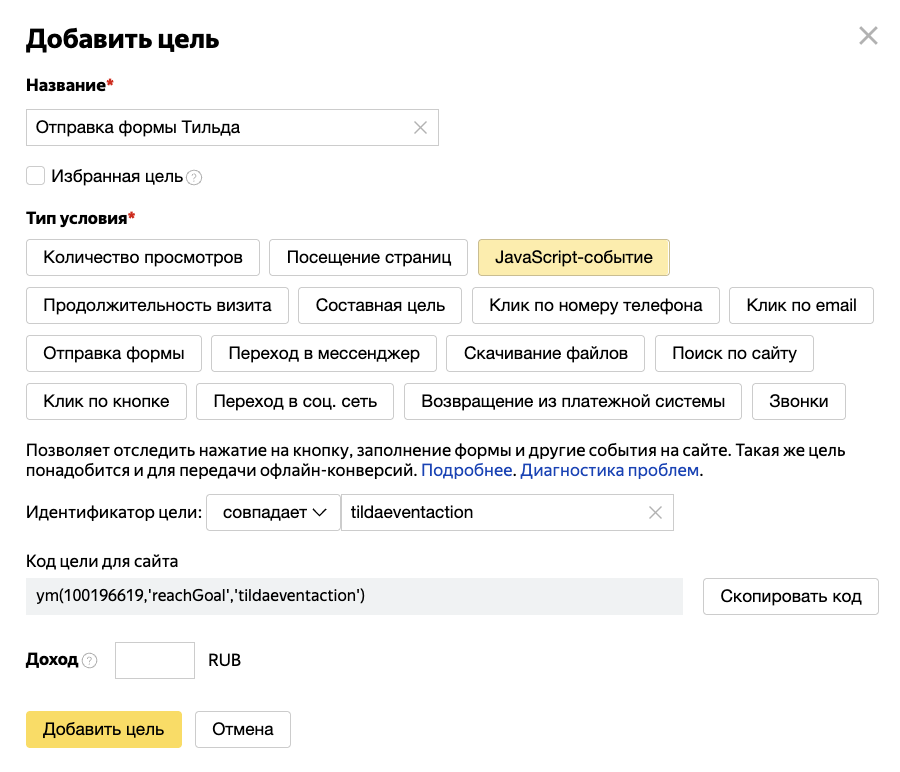
Task: Clear the text in the Название field
Action: 420,127
